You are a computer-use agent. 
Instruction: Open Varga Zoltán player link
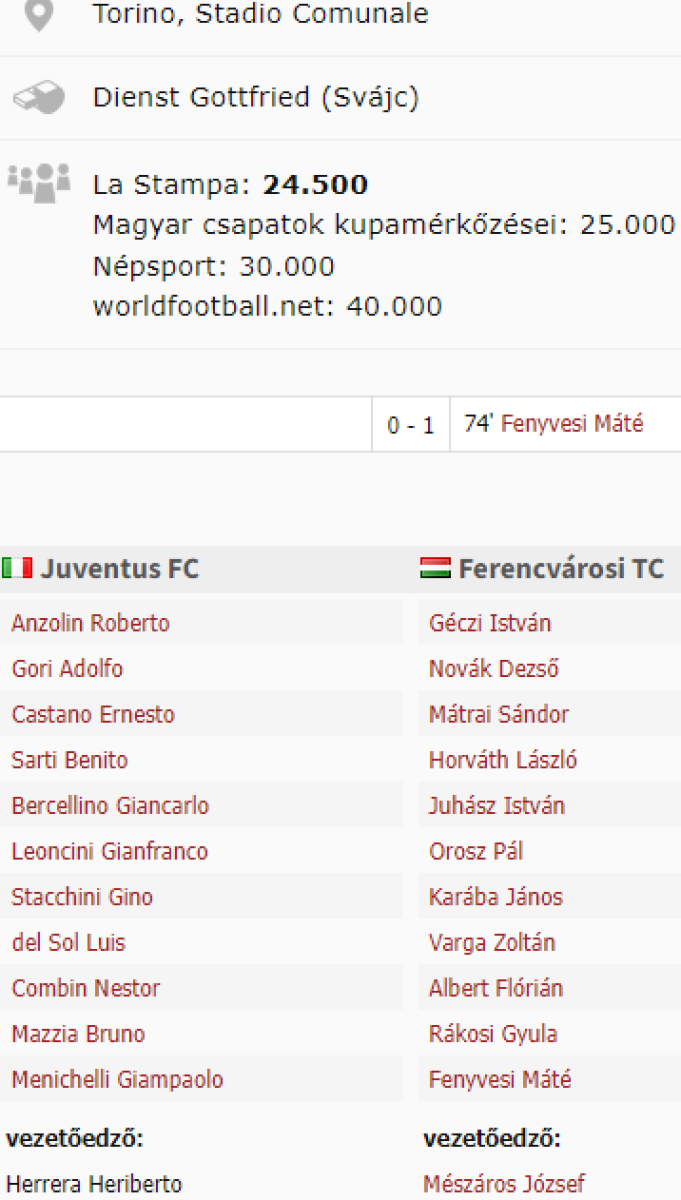(x=492, y=942)
